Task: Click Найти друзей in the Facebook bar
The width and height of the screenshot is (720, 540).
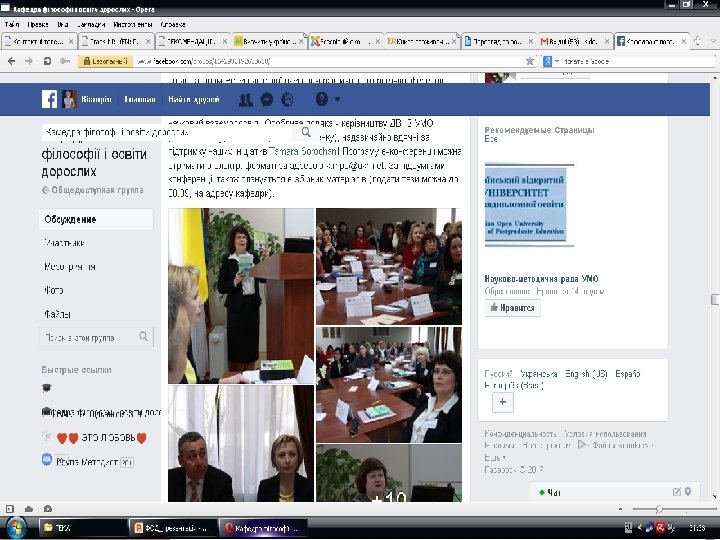Action: click(194, 99)
